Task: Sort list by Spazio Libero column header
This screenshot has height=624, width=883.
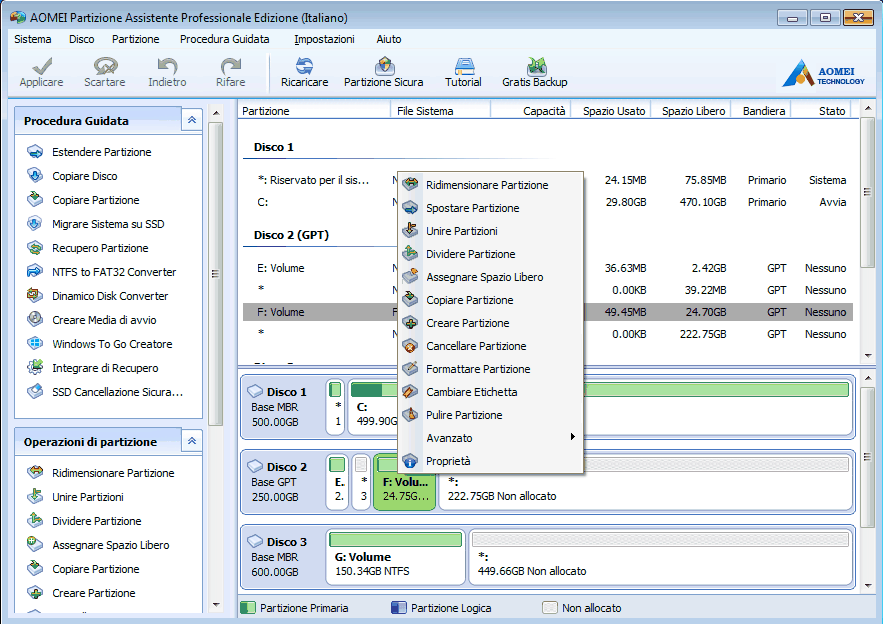Action: [693, 111]
